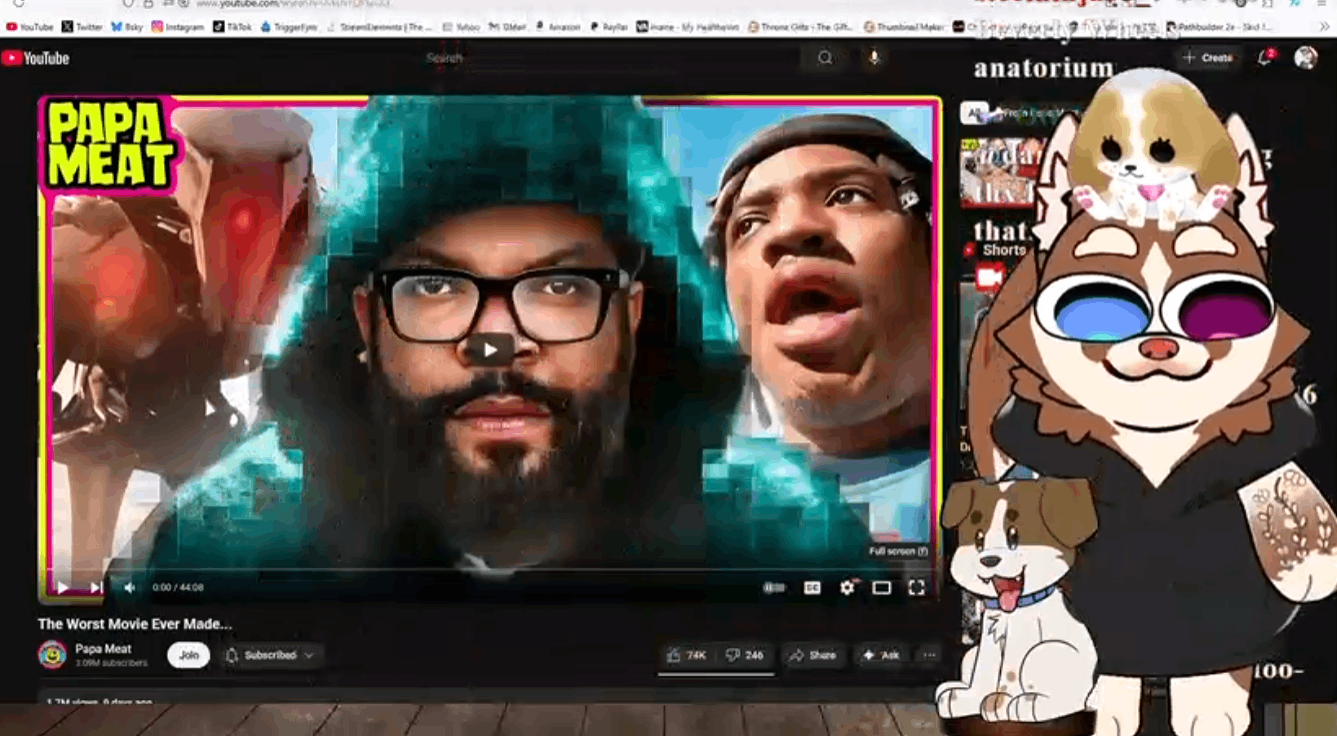Start voice search with the microphone icon
This screenshot has height=736, width=1337.
(x=874, y=58)
